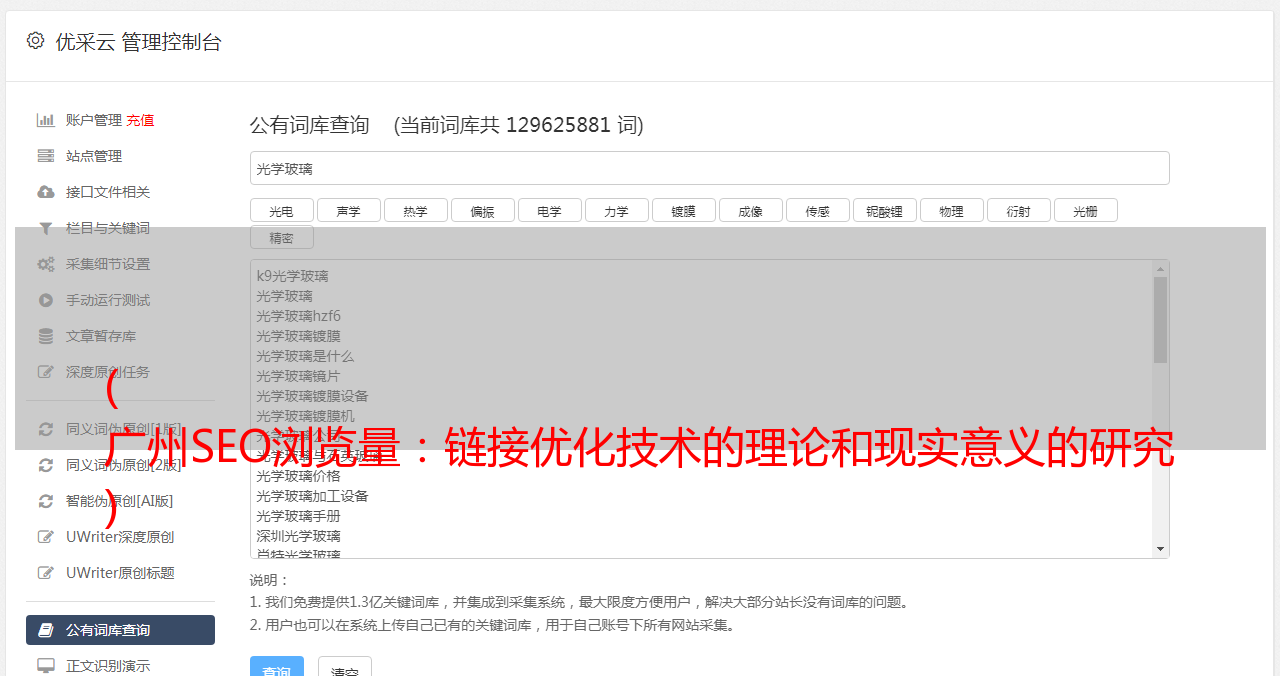This screenshot has height=676, width=1280.
Task: Click the blue 查询 search button
Action: click(277, 667)
